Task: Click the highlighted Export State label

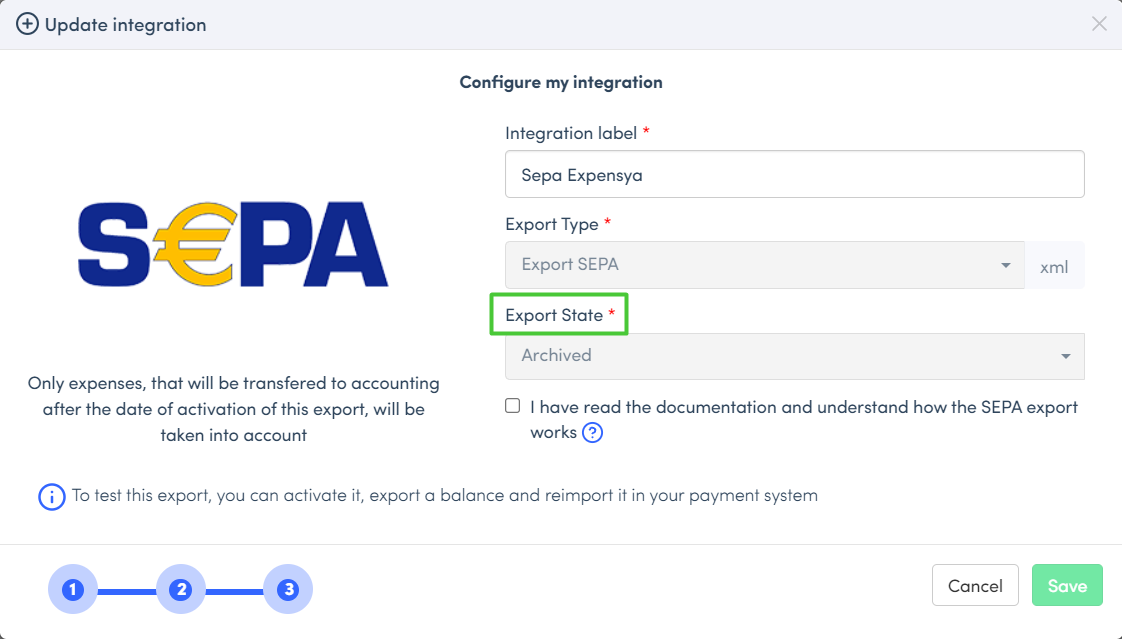Action: (559, 315)
